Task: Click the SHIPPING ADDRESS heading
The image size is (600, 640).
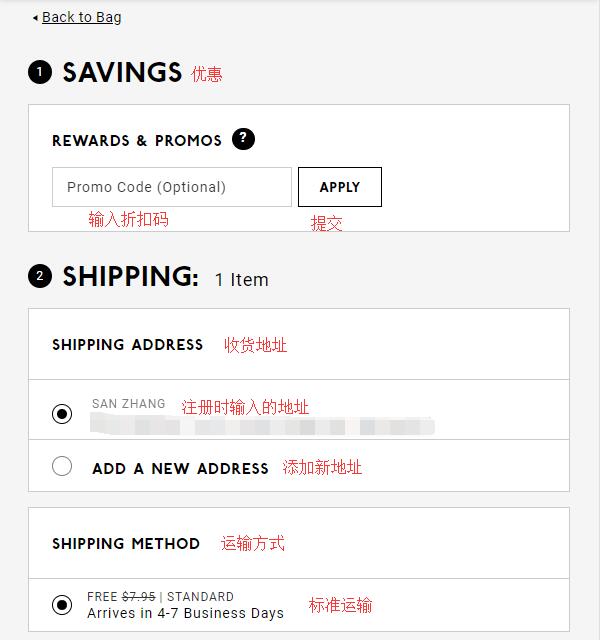Action: 127,345
